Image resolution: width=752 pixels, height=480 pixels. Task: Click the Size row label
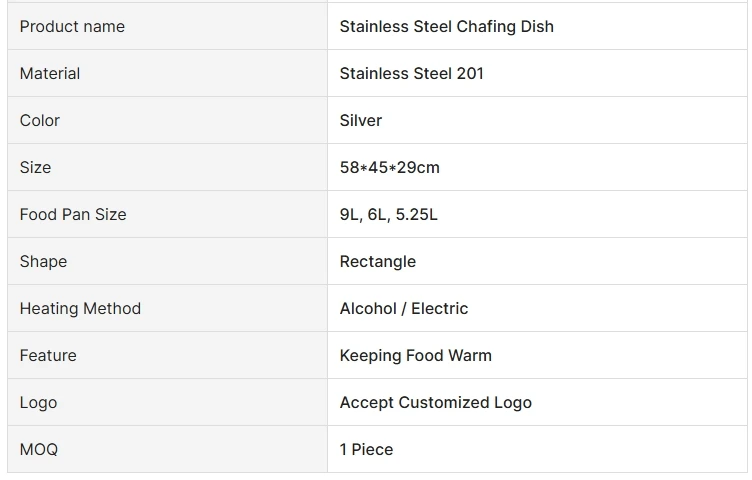tap(35, 168)
